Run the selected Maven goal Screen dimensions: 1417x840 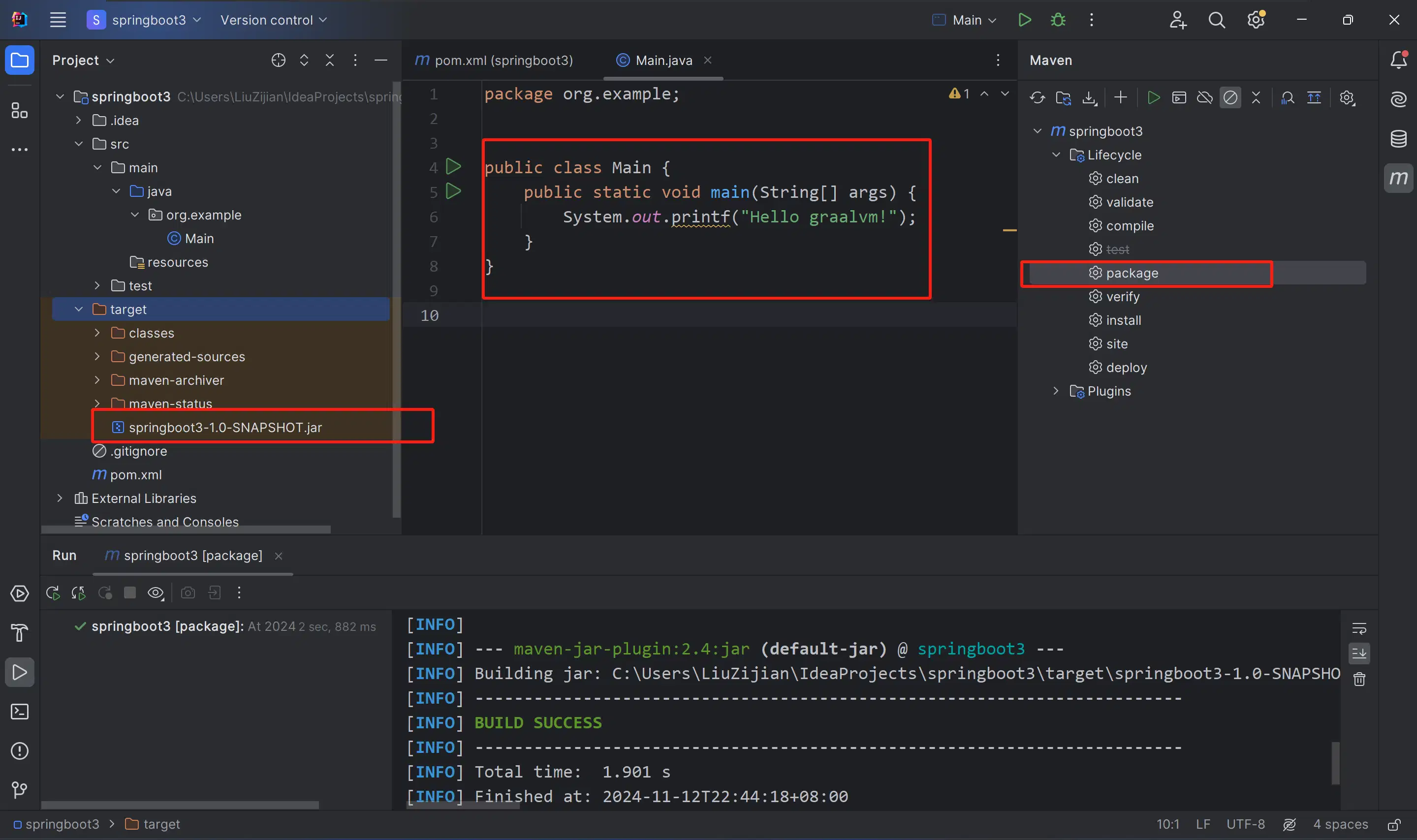coord(1154,97)
